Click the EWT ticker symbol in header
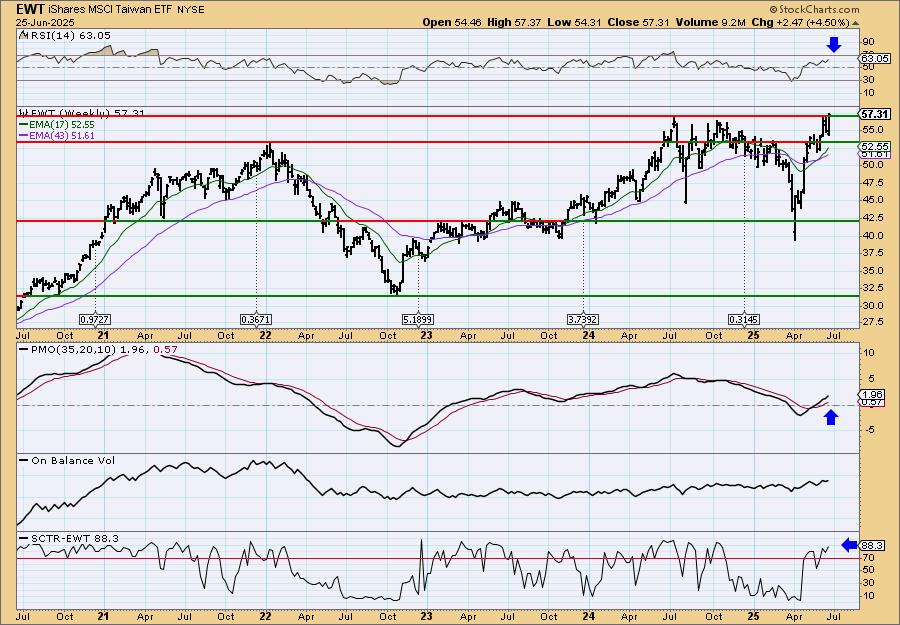Image resolution: width=900 pixels, height=625 pixels. [x=30, y=9]
